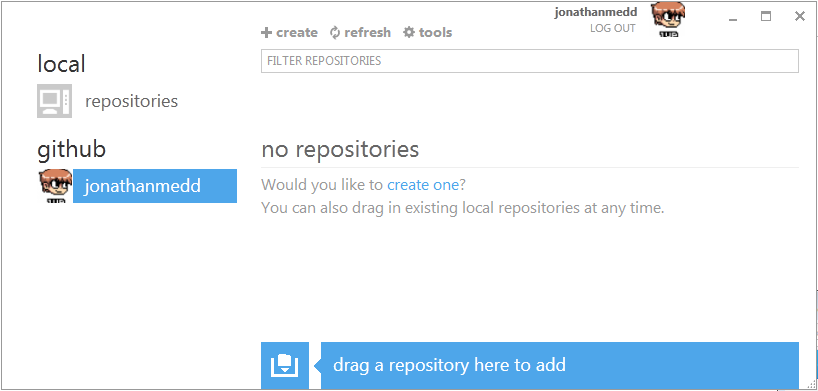Click the drop repository box icon
Image resolution: width=818 pixels, height=391 pixels.
pos(285,365)
